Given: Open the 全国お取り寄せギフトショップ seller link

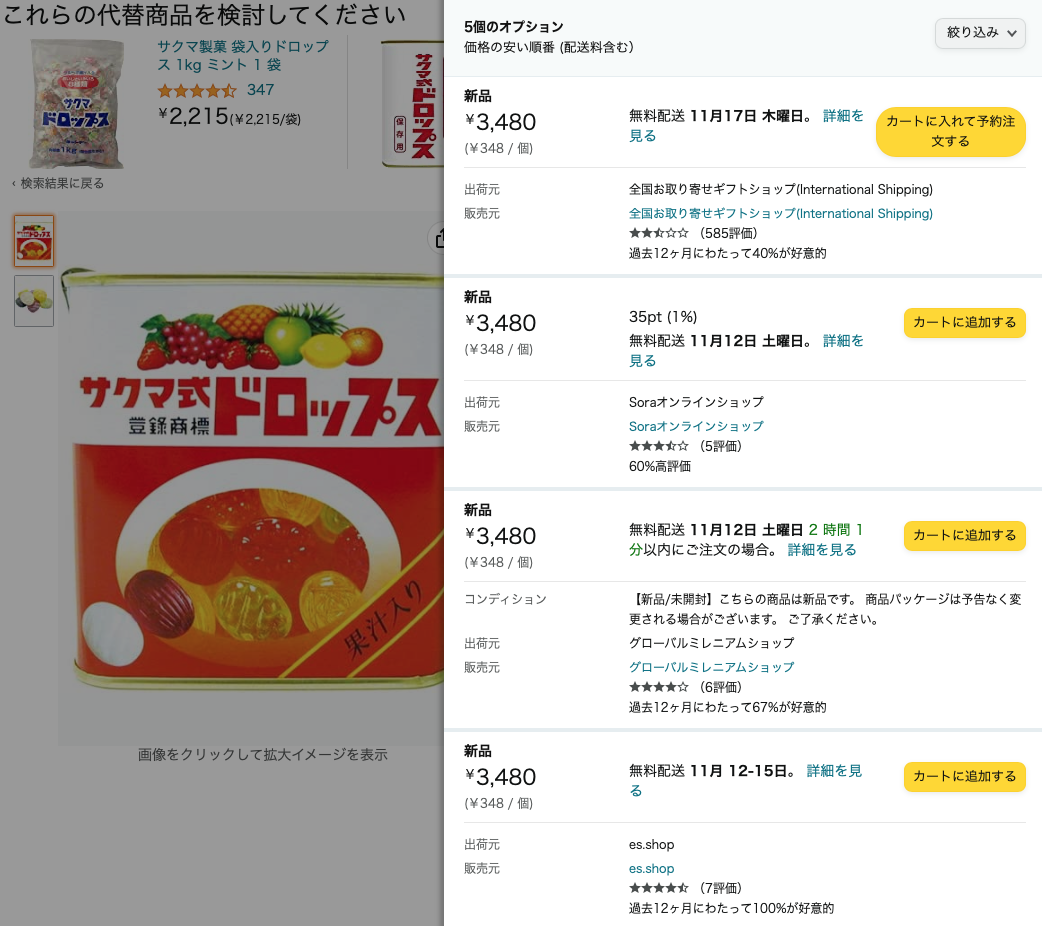Looking at the screenshot, I should point(780,214).
